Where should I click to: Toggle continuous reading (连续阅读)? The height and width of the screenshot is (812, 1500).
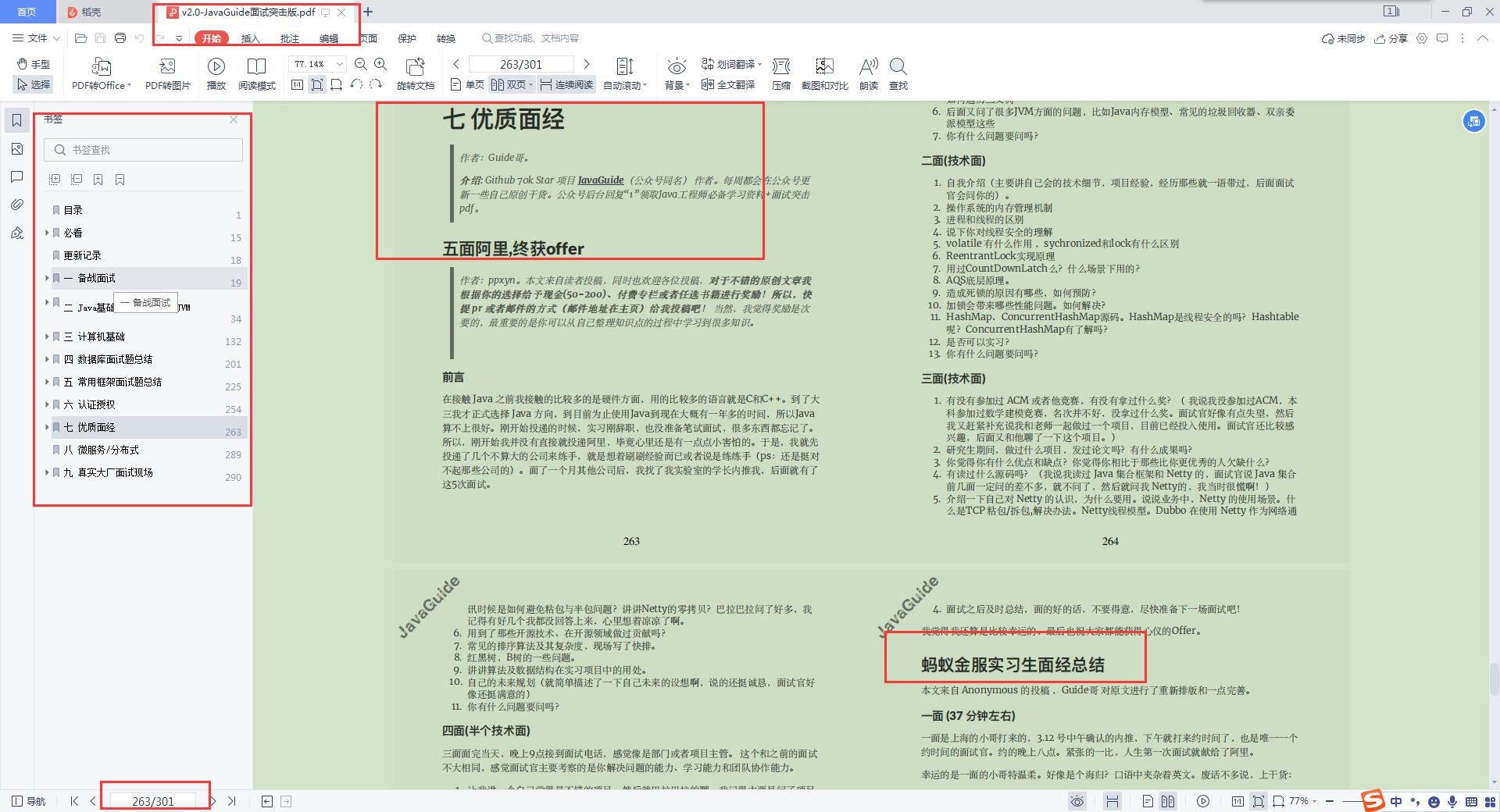pyautogui.click(x=566, y=84)
